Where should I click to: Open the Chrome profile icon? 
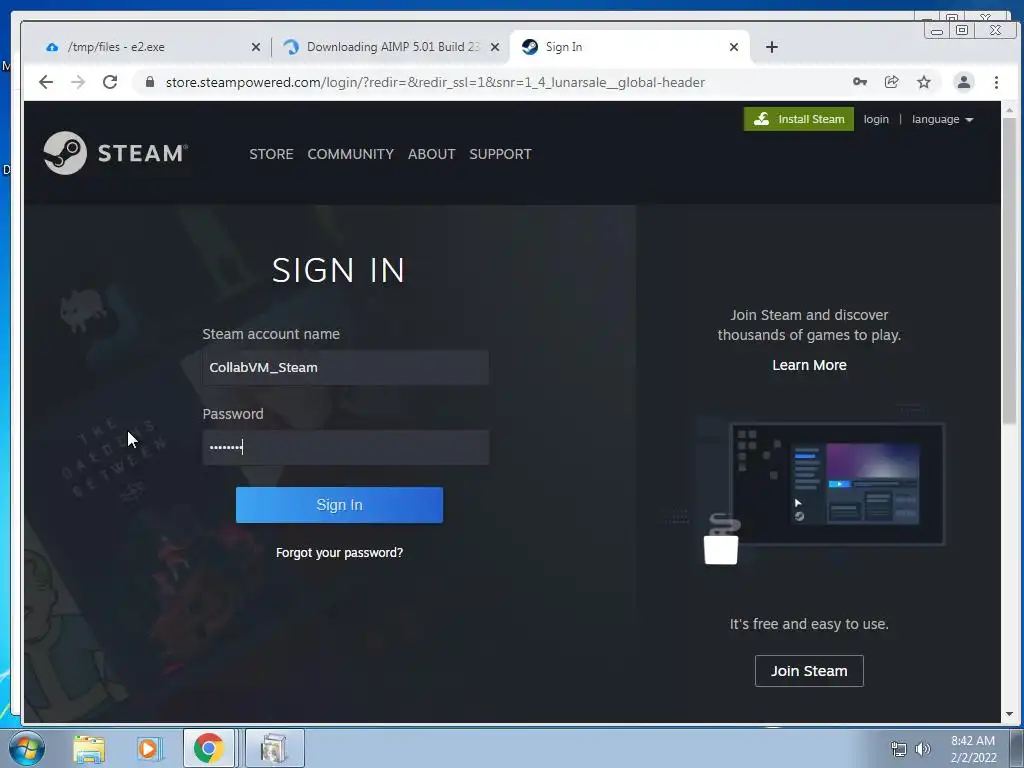click(x=963, y=82)
